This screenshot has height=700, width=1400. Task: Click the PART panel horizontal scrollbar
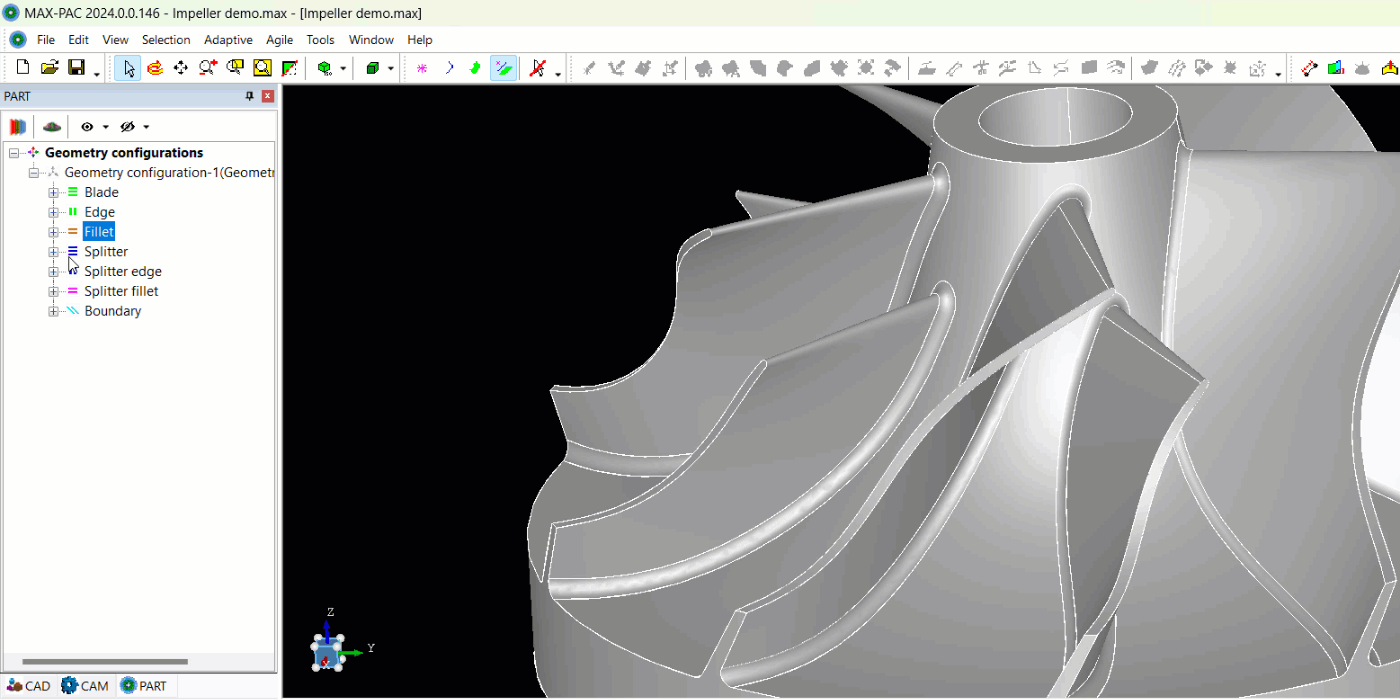tap(105, 662)
